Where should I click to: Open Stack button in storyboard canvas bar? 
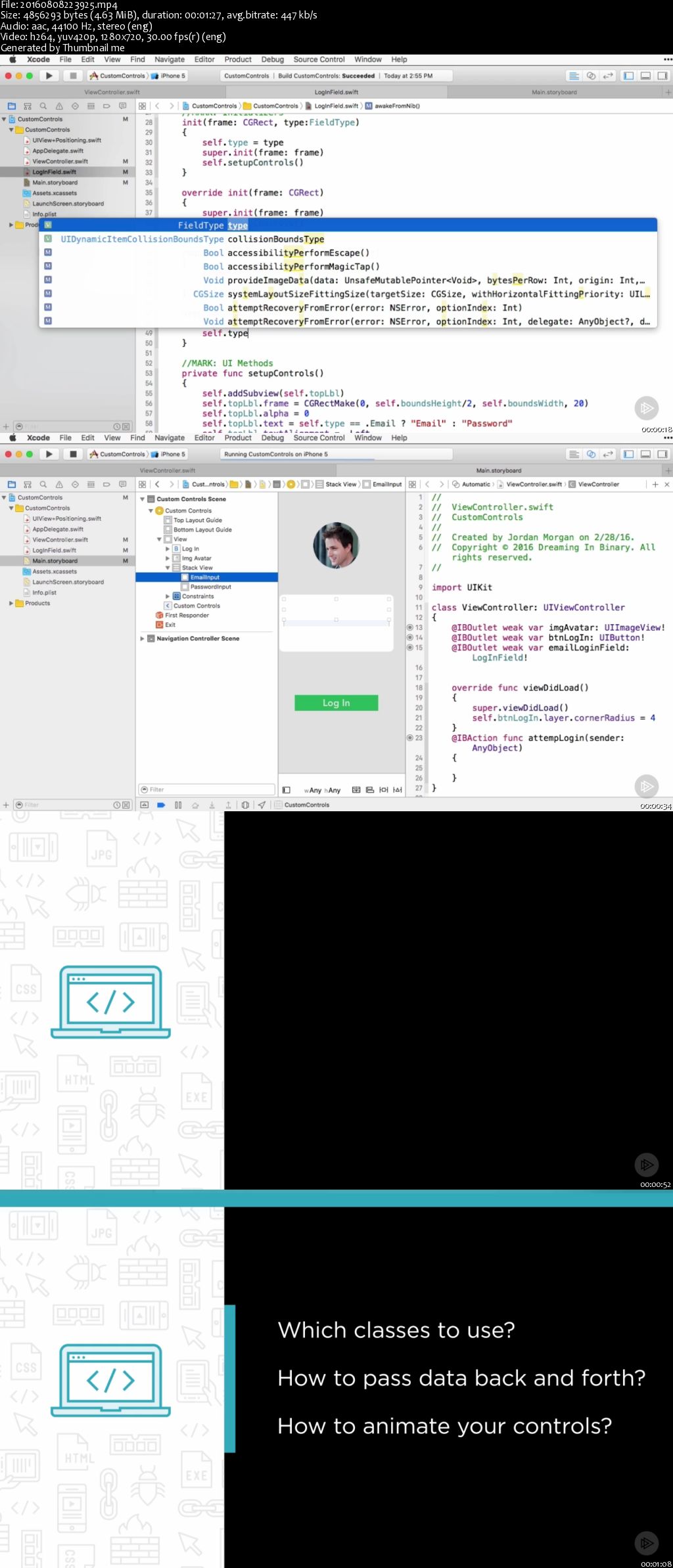point(356,790)
